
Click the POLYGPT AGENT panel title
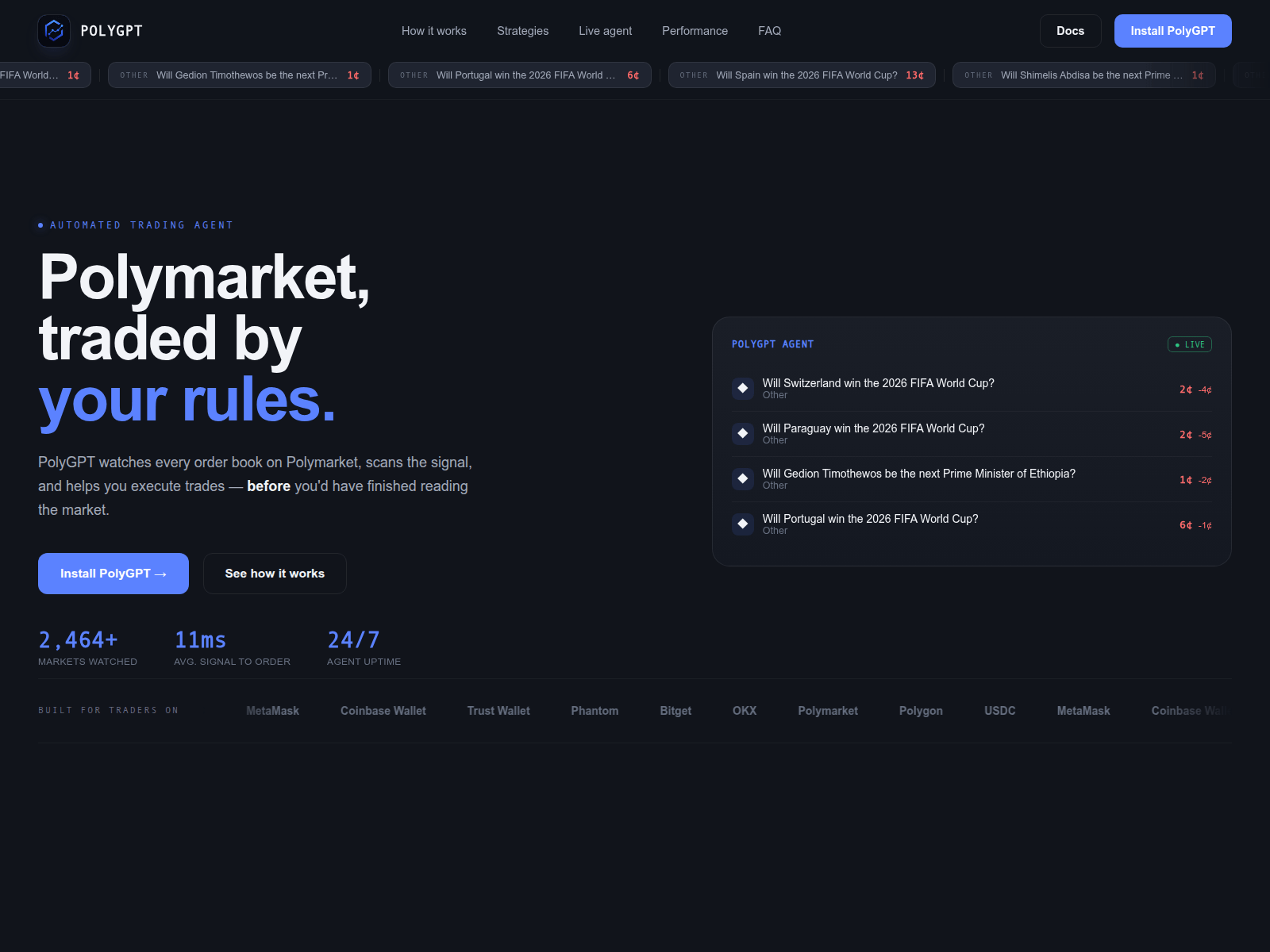pyautogui.click(x=772, y=344)
